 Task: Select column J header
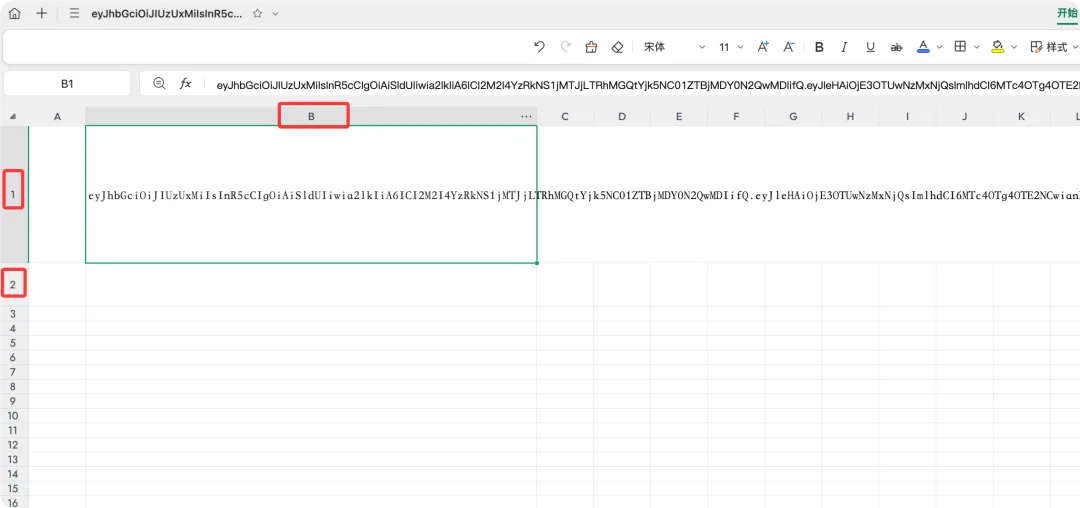click(x=964, y=117)
